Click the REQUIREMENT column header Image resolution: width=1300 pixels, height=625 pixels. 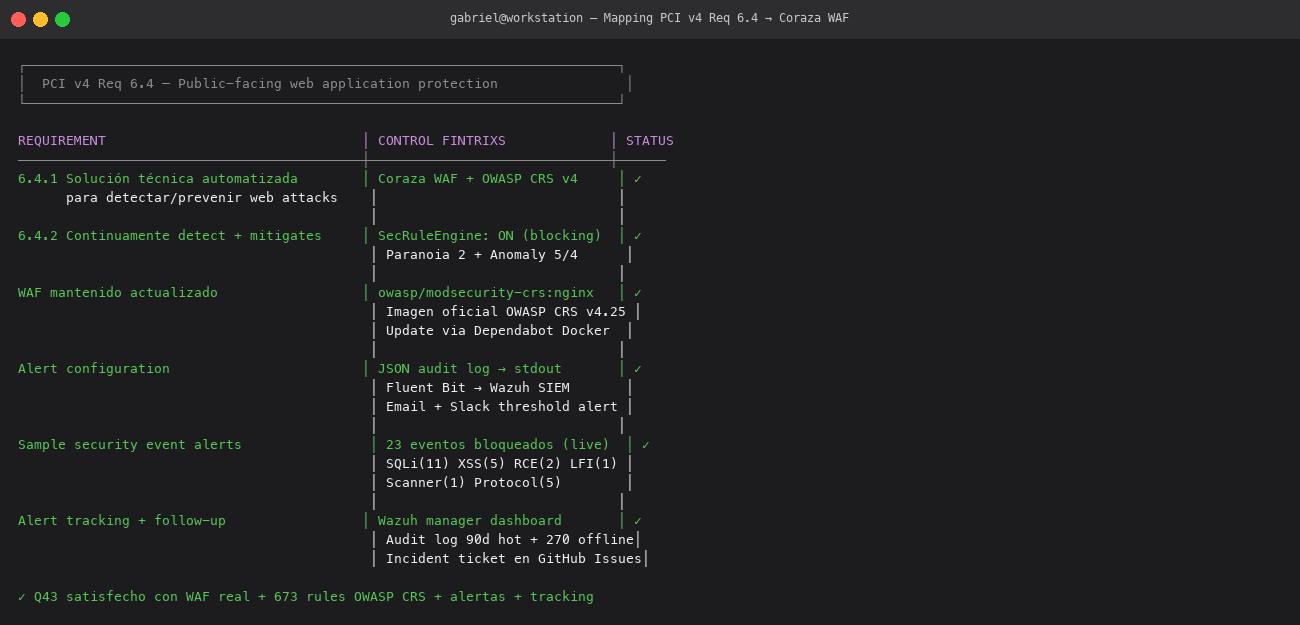coord(62,141)
